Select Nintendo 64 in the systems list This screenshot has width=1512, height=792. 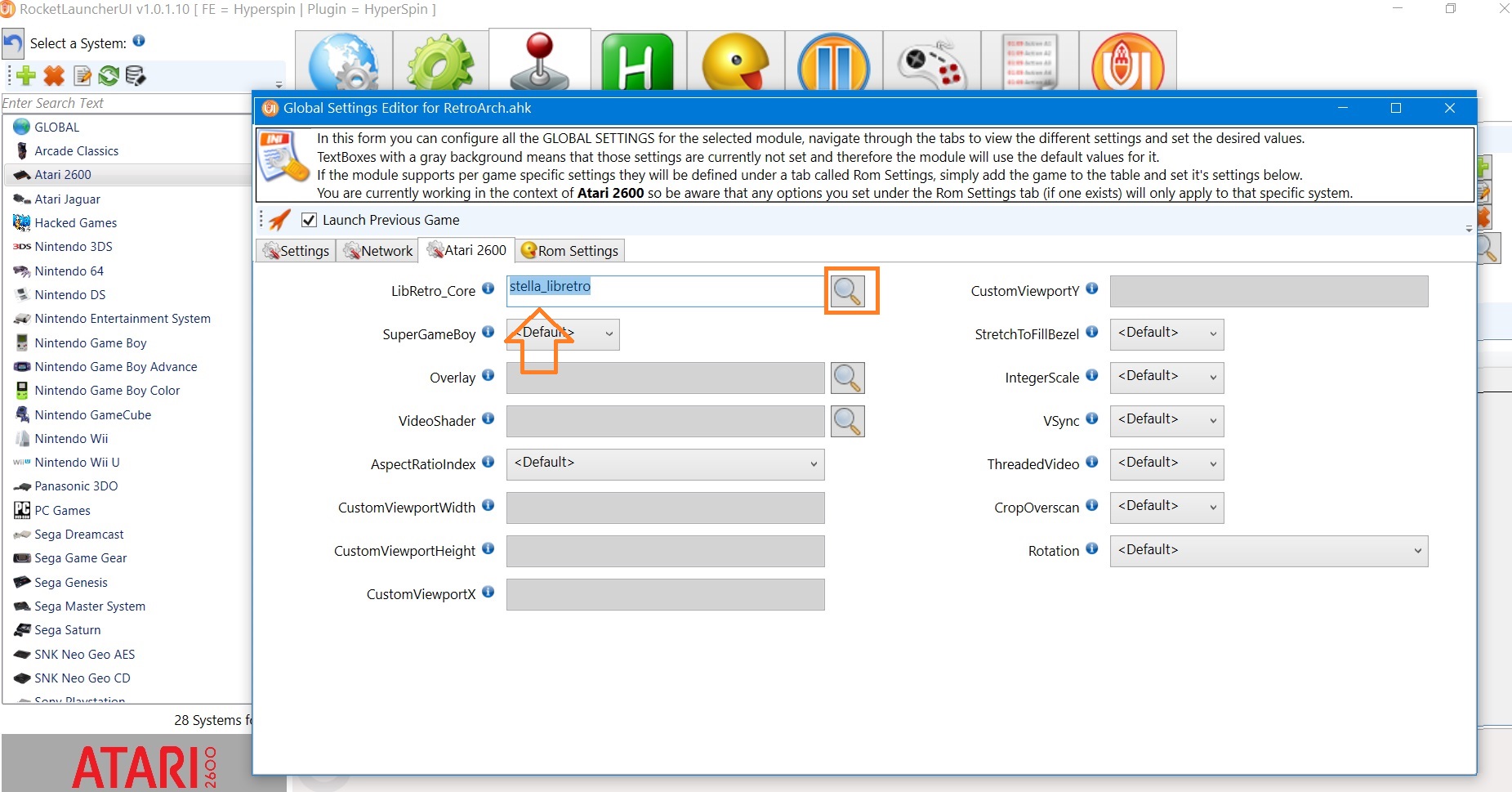point(69,271)
